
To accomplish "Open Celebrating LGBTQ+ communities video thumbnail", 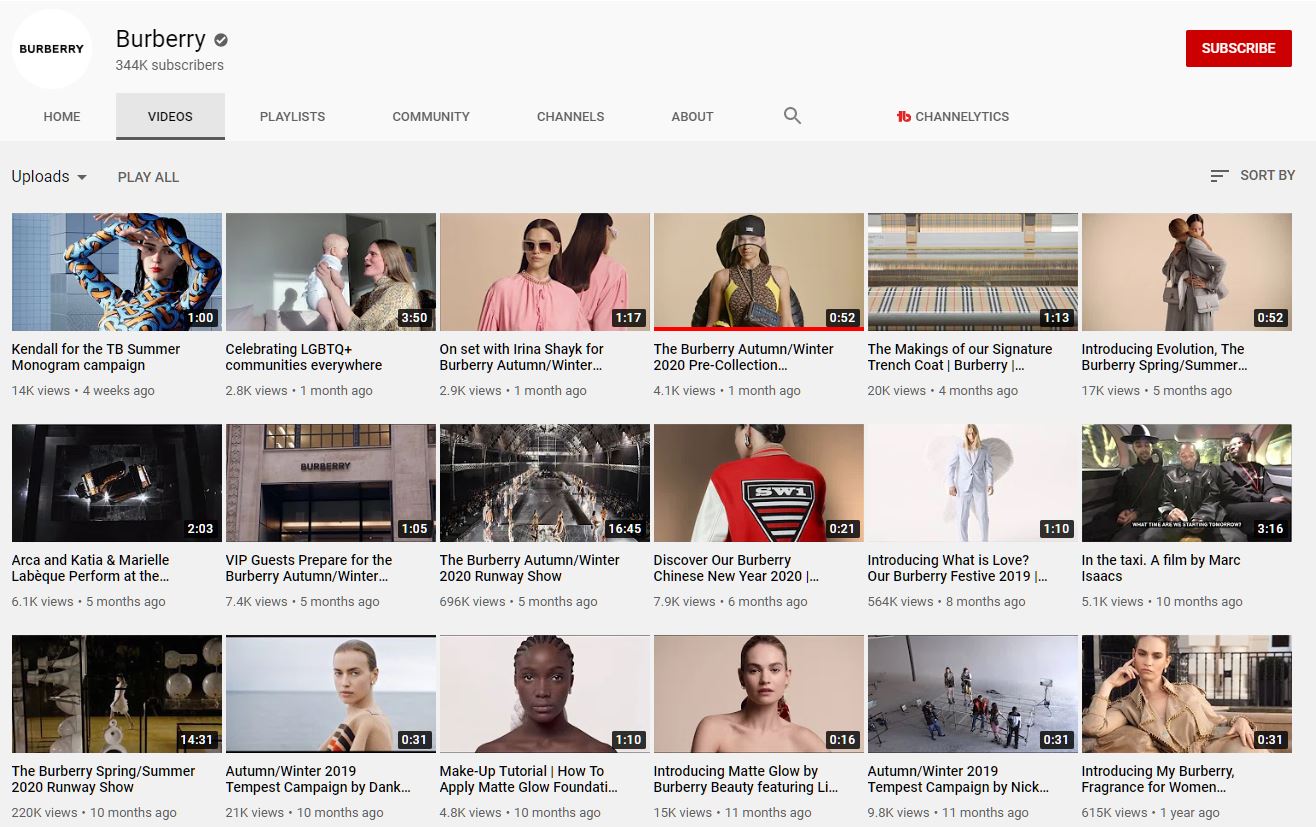I will click(x=331, y=272).
